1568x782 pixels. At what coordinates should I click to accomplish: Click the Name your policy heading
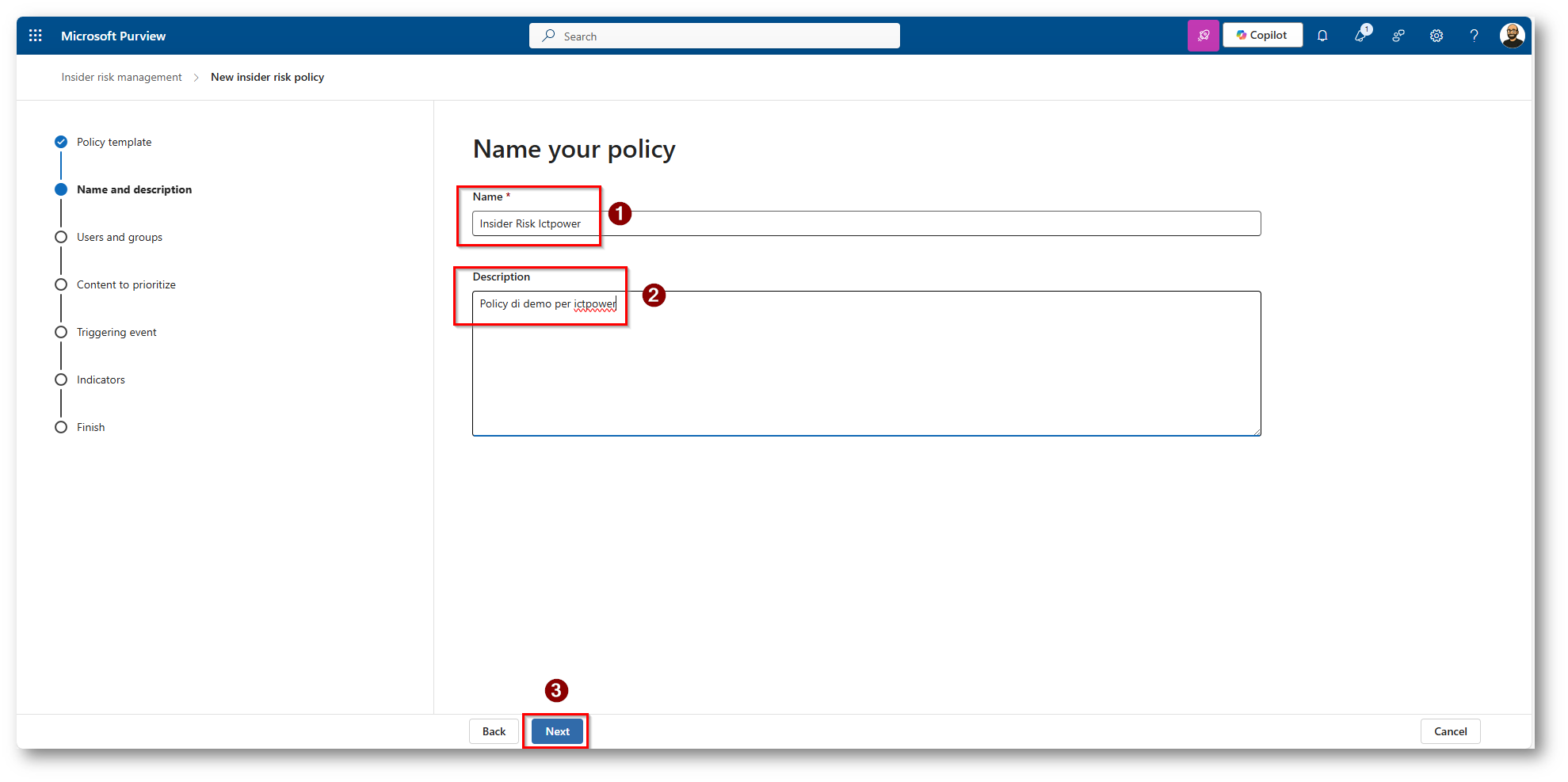(x=574, y=149)
